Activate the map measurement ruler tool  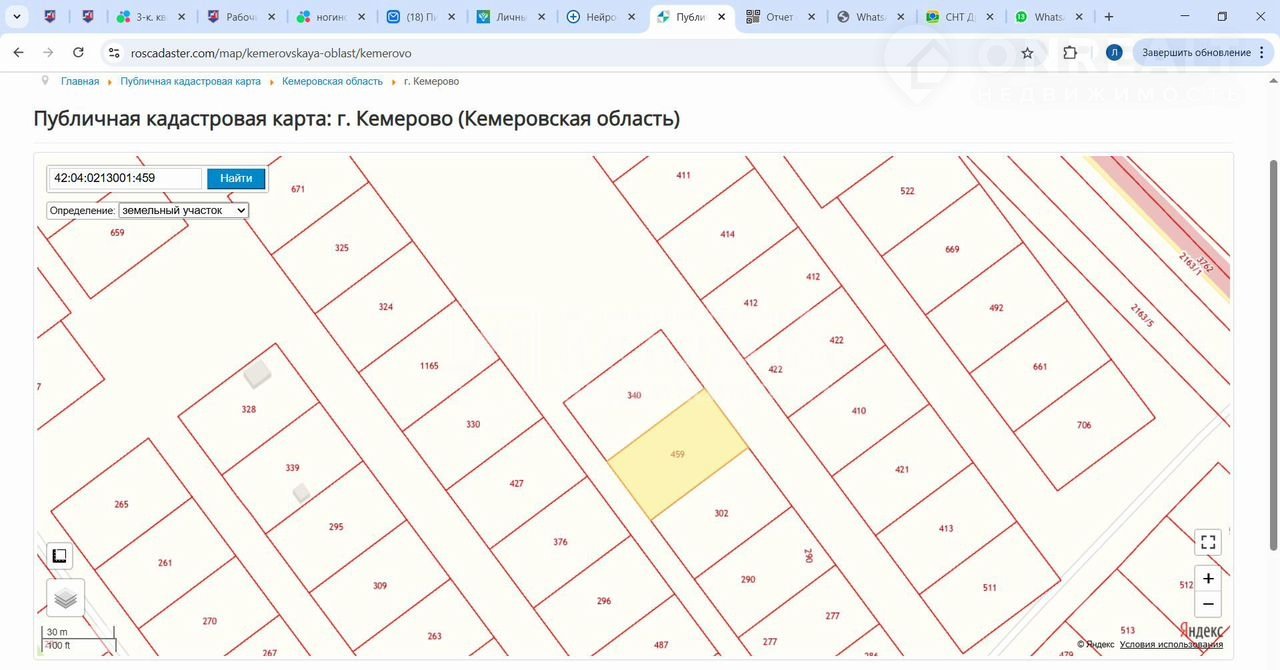coord(59,556)
